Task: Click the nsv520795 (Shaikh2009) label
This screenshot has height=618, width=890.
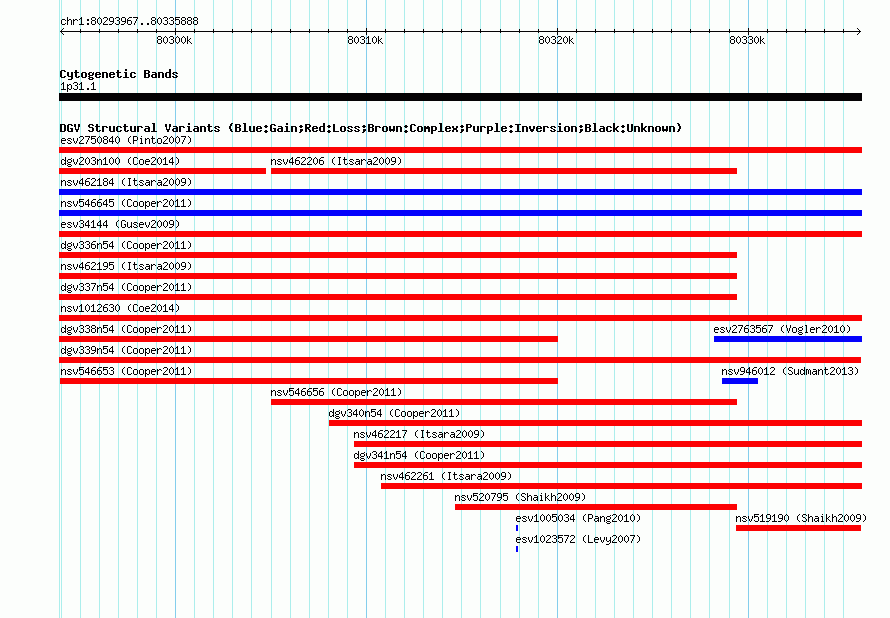Action: pos(520,497)
